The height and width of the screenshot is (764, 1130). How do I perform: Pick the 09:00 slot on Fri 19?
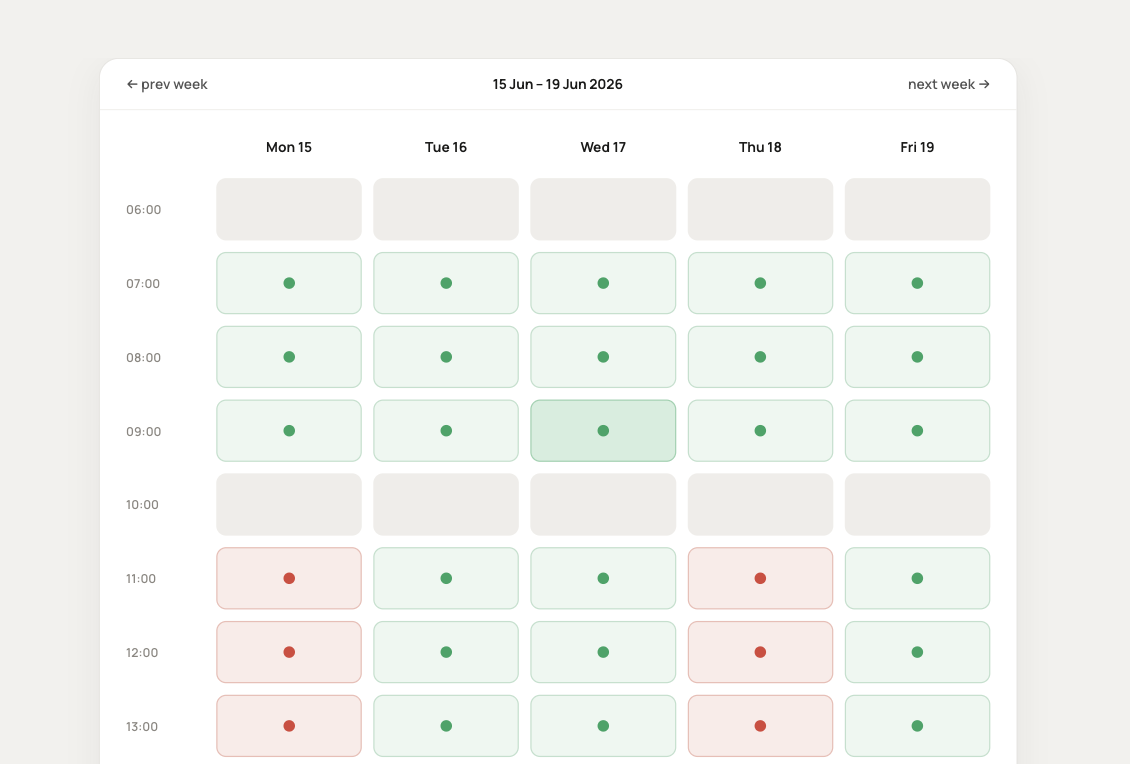coord(917,431)
